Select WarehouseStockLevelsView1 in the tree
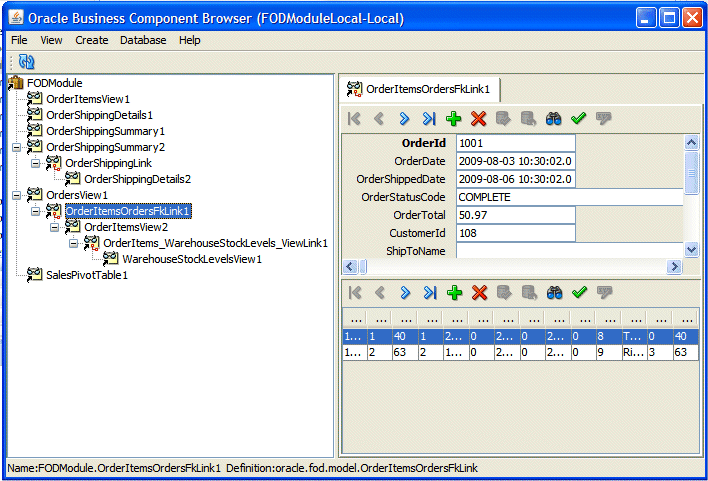Image resolution: width=708 pixels, height=481 pixels. tap(192, 259)
